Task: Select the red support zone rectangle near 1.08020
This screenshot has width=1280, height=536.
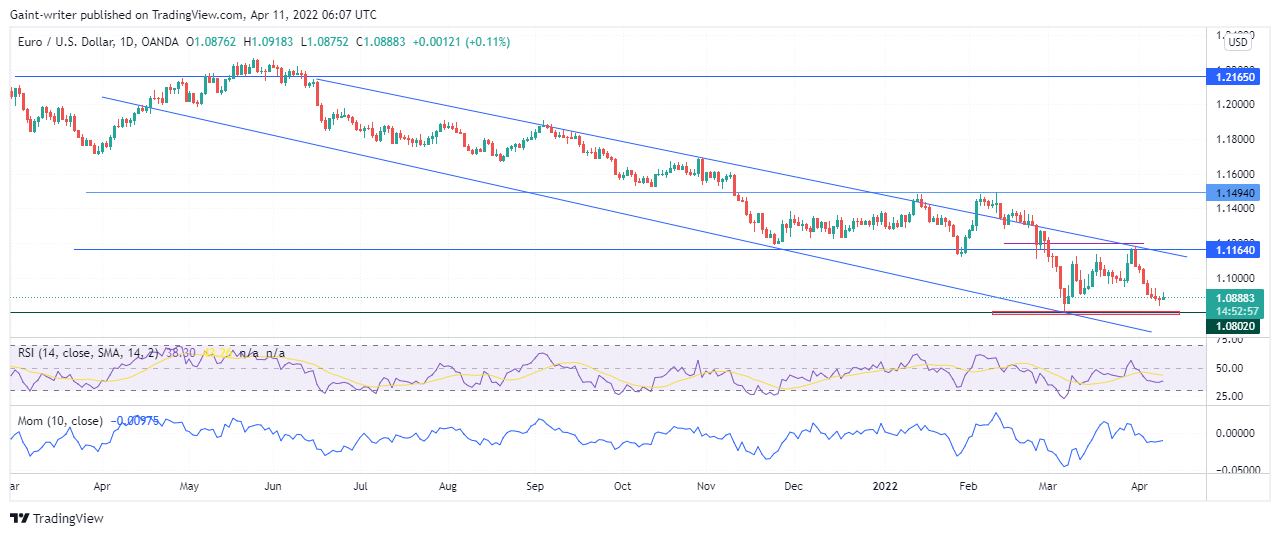Action: tap(1085, 314)
